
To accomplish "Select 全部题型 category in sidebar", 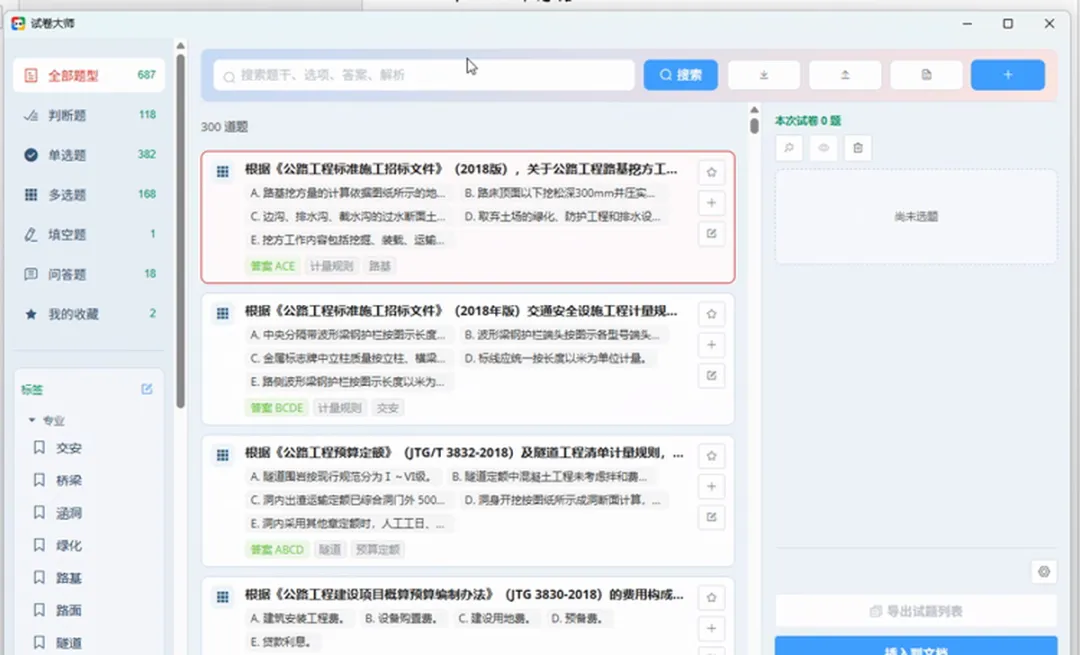I will tap(89, 75).
